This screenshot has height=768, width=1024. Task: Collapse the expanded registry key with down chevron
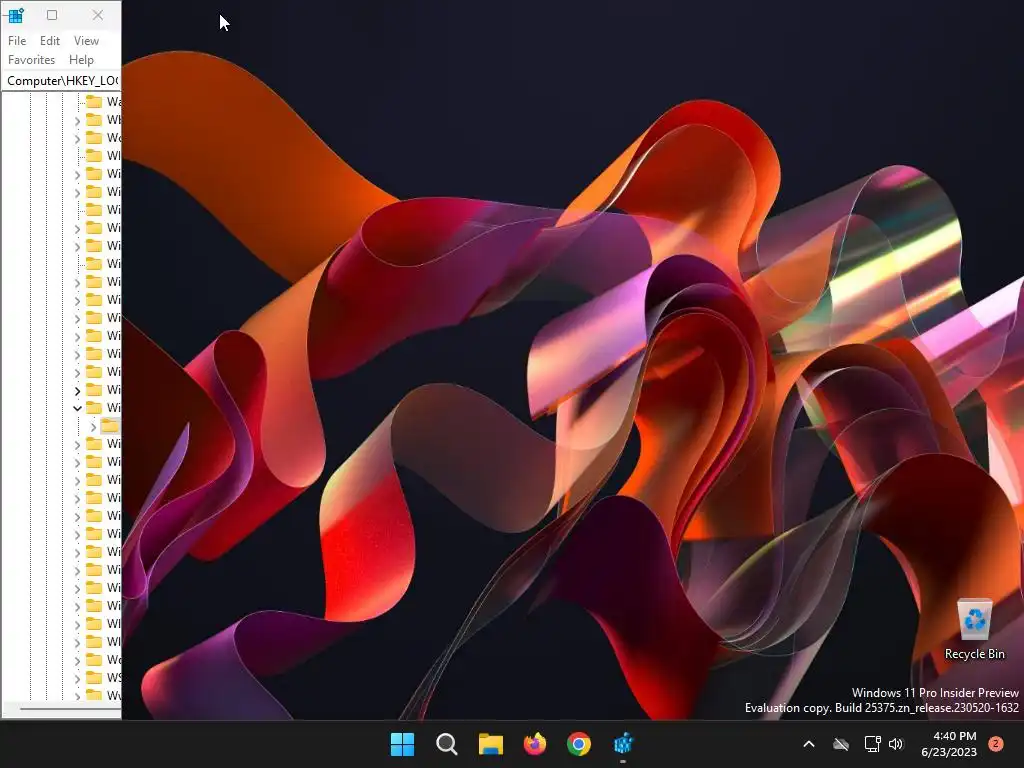(x=77, y=408)
